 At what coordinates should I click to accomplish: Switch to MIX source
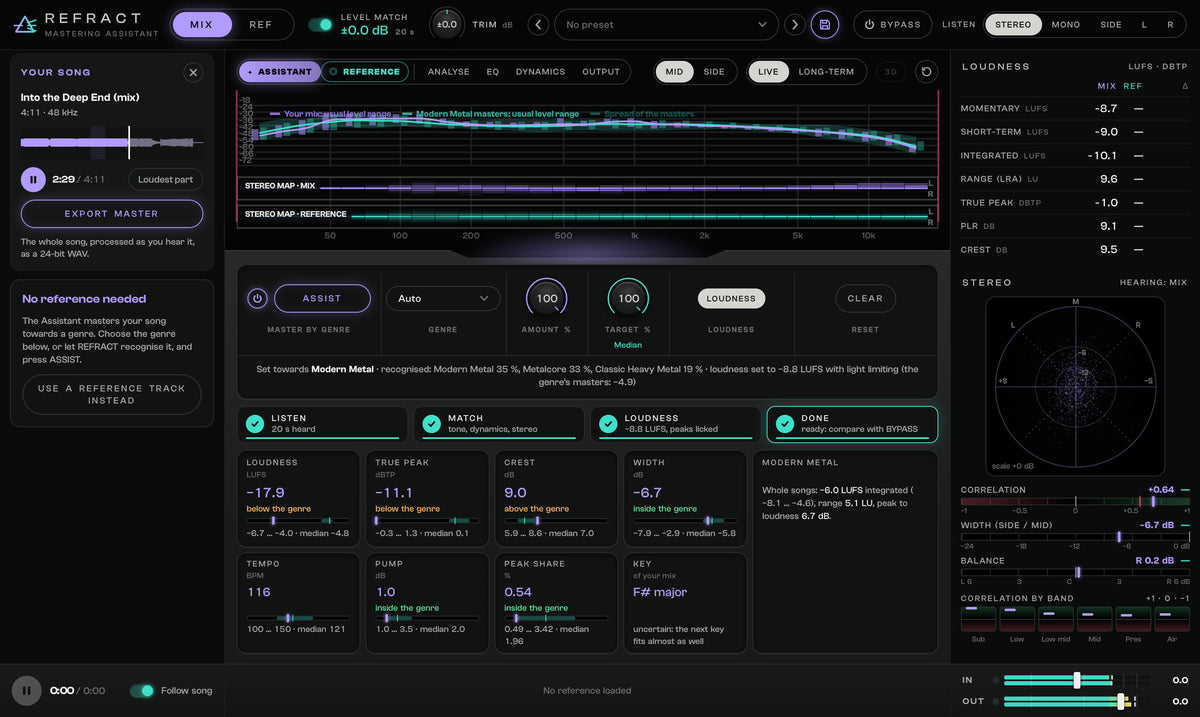[x=202, y=24]
